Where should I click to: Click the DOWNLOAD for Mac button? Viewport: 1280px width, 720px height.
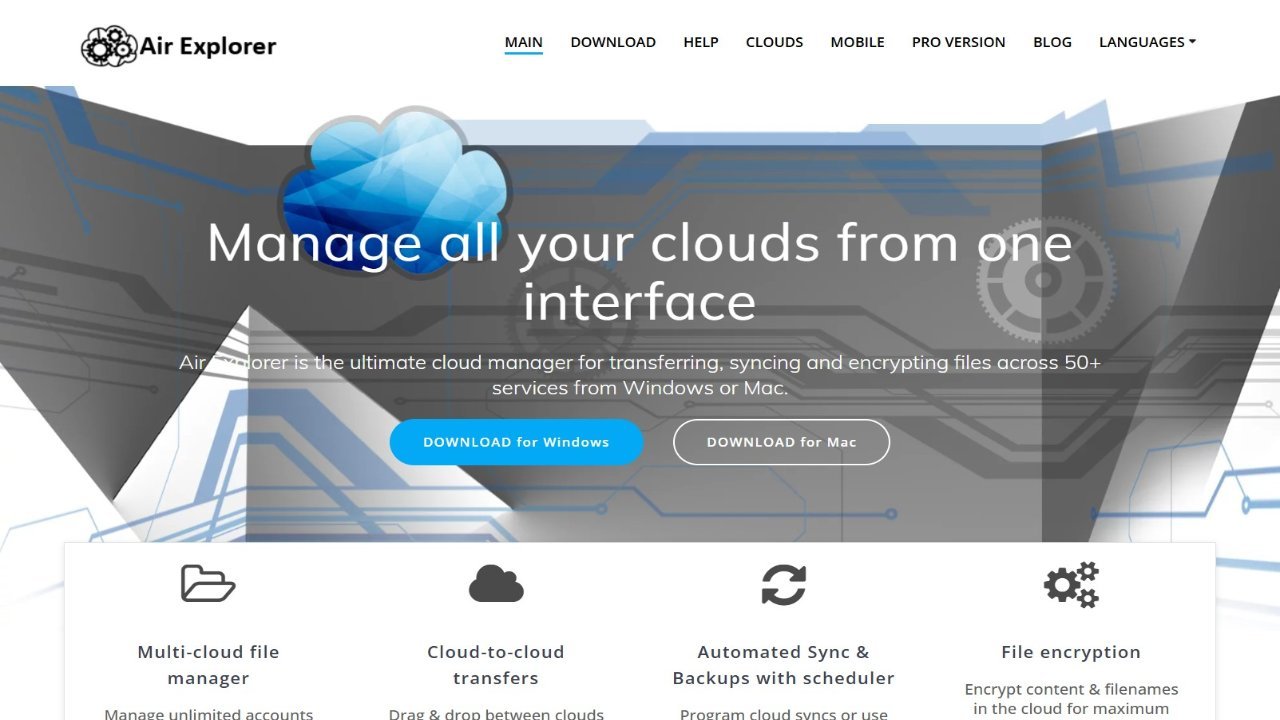coord(781,442)
